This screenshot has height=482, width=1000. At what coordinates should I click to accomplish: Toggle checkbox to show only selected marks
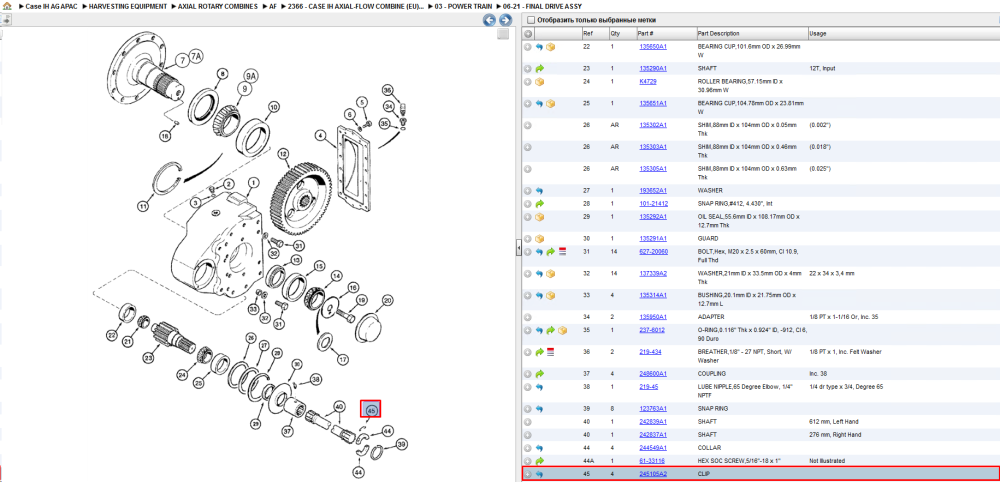(x=531, y=20)
